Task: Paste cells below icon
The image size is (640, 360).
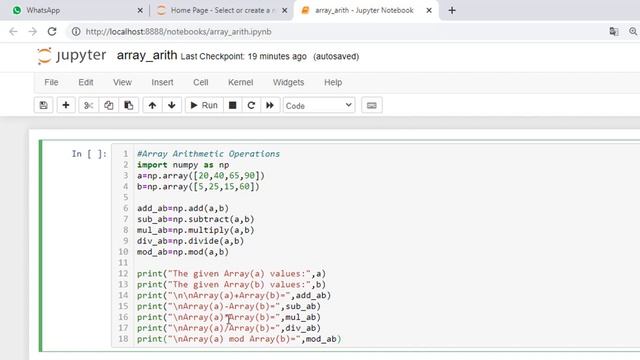Action: 129,105
